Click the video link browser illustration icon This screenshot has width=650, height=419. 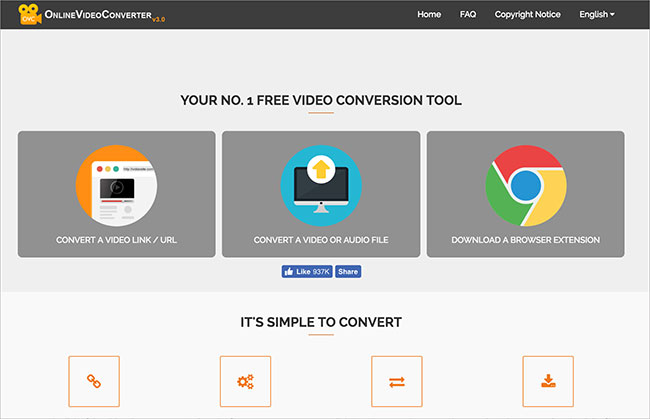tap(116, 185)
